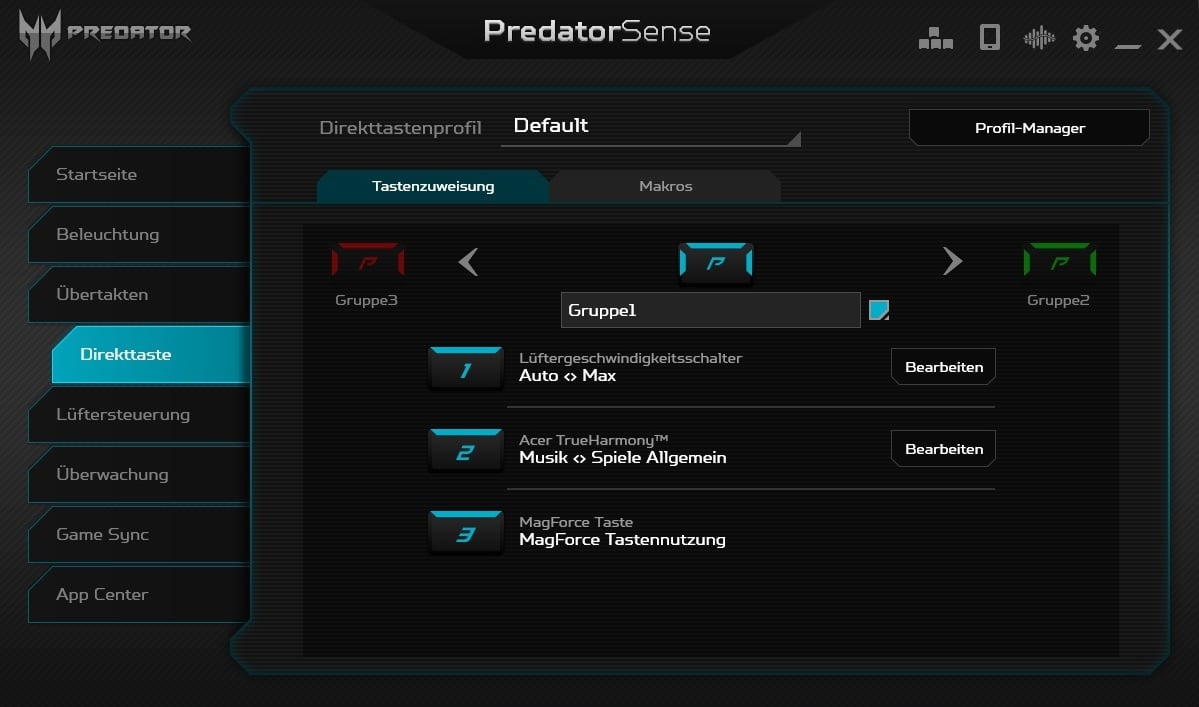Click Bearbeiten for Acer TrueHarmony

tap(944, 449)
